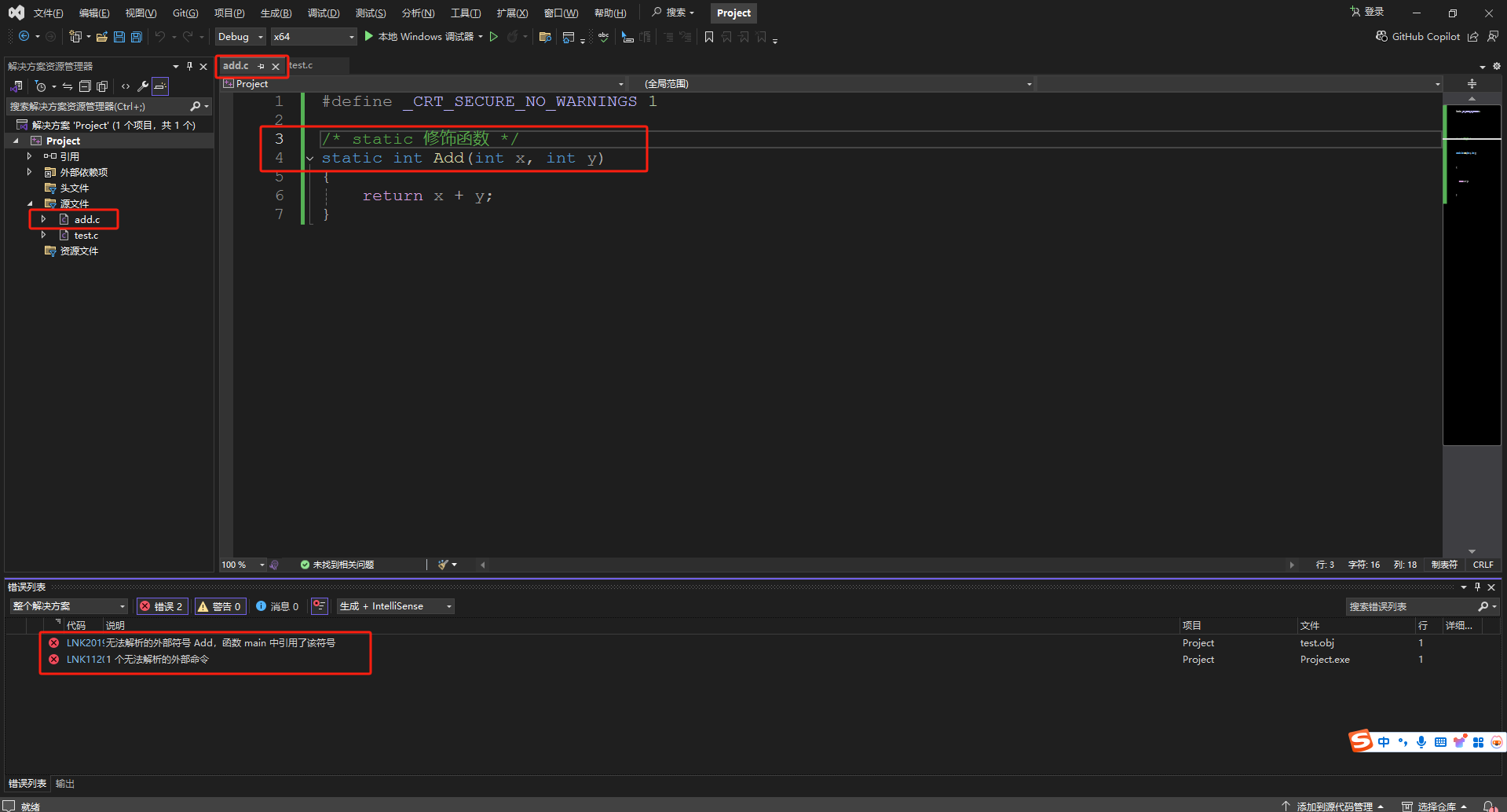This screenshot has width=1507, height=812.
Task: Click the Sogou microphone voice input icon
Action: pos(1421,742)
